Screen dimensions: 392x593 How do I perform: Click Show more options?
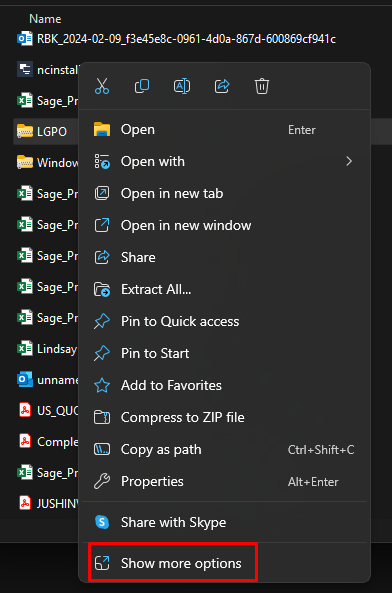[225, 563]
